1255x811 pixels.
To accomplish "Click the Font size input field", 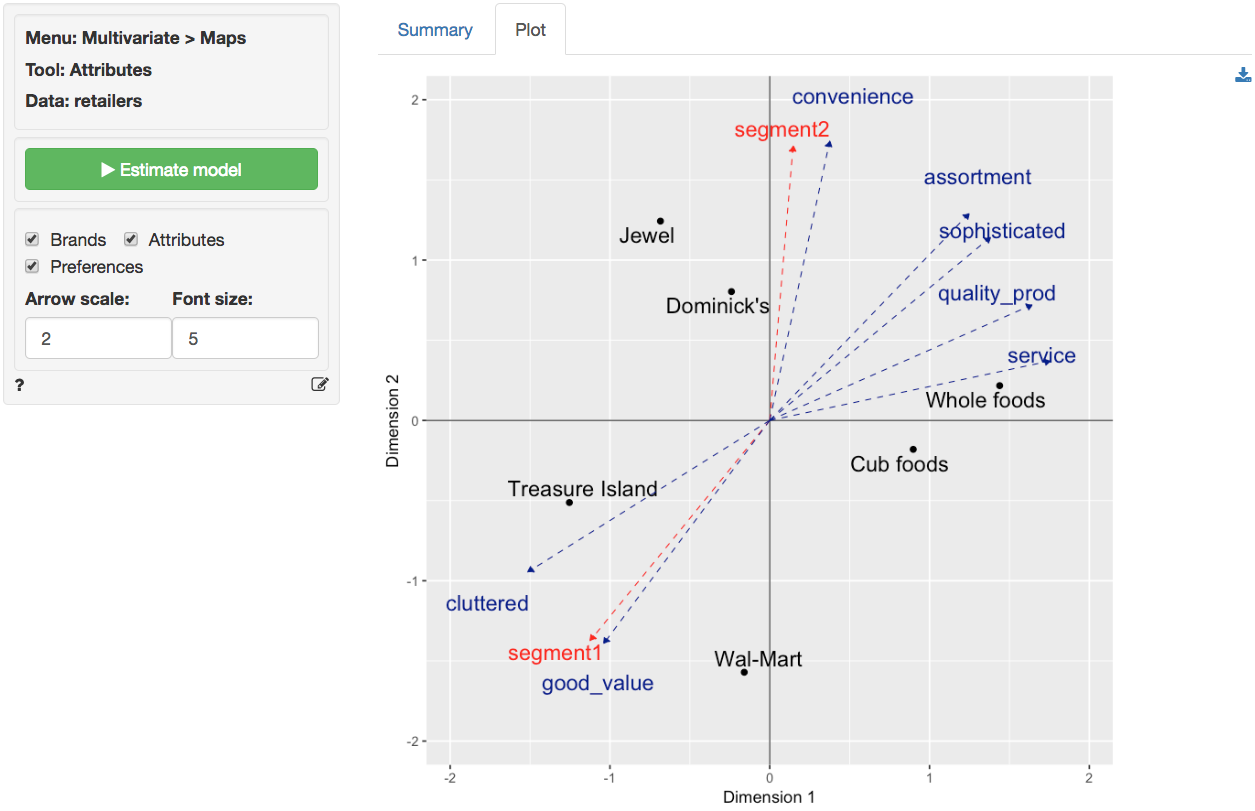I will pos(245,339).
